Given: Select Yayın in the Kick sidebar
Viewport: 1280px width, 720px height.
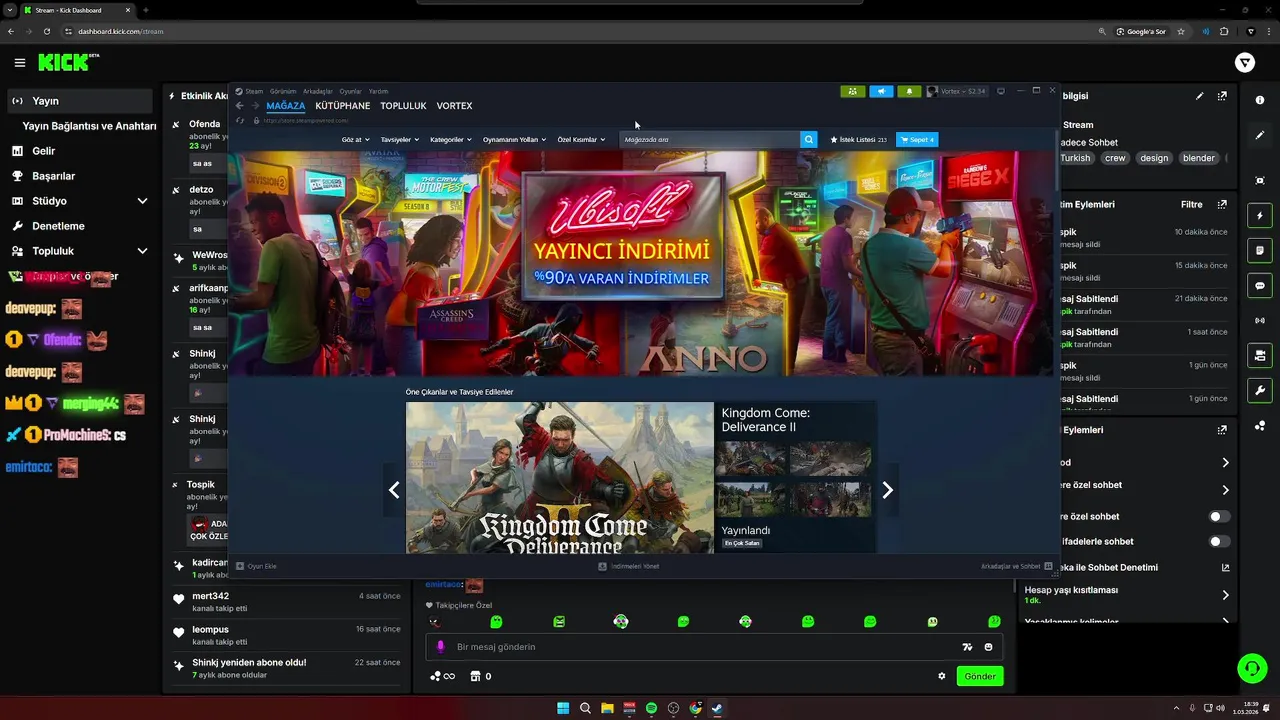Looking at the screenshot, I should click(79, 101).
